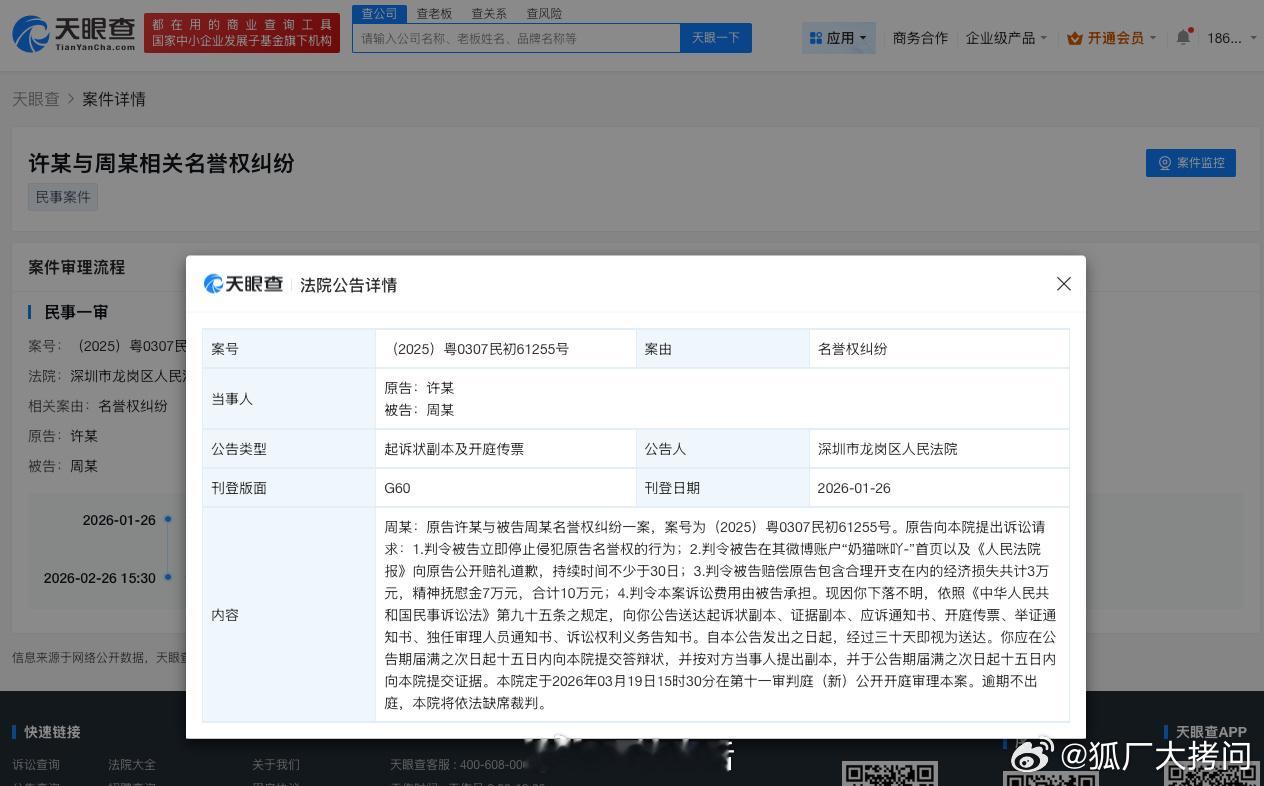Click the 2026-01-26 timeline marker dot
The image size is (1264, 786).
168,519
